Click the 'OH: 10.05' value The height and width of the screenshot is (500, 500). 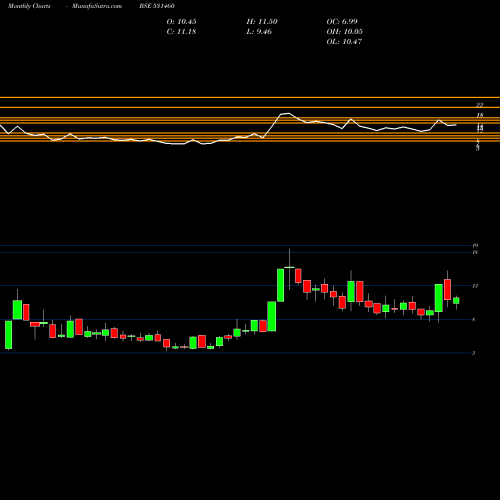click(344, 32)
